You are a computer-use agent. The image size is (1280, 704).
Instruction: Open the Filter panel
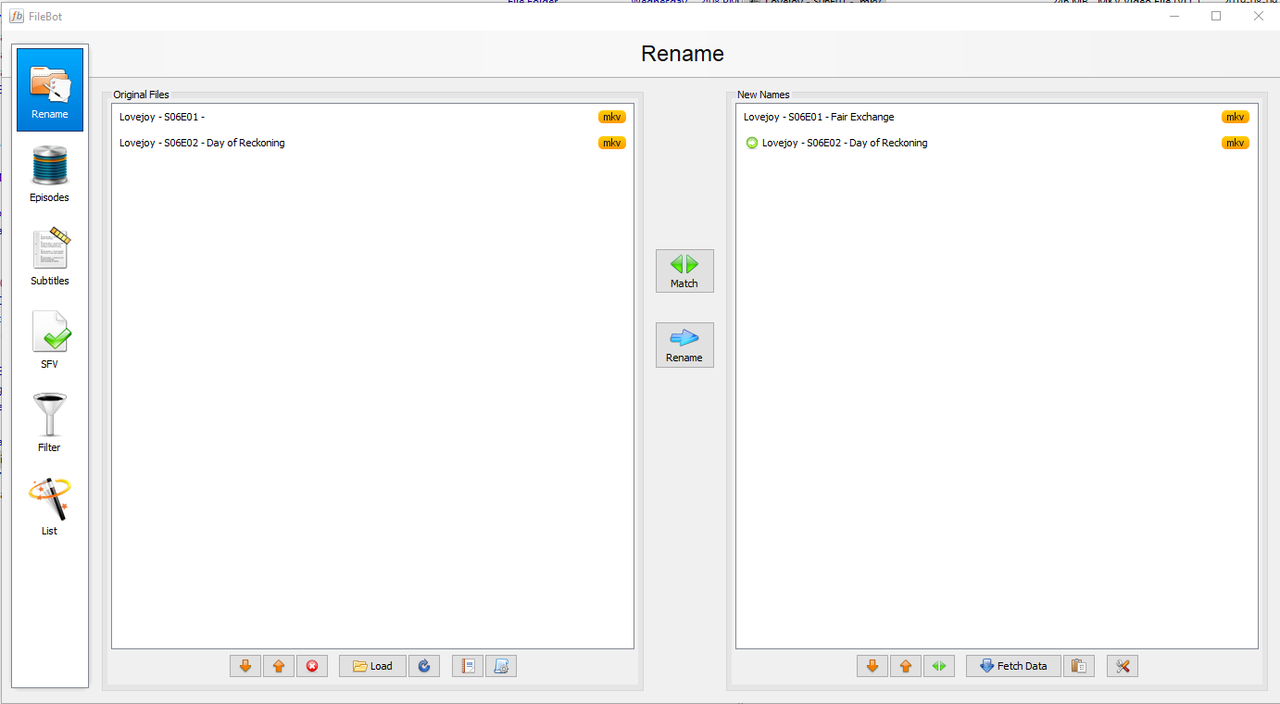click(x=49, y=423)
